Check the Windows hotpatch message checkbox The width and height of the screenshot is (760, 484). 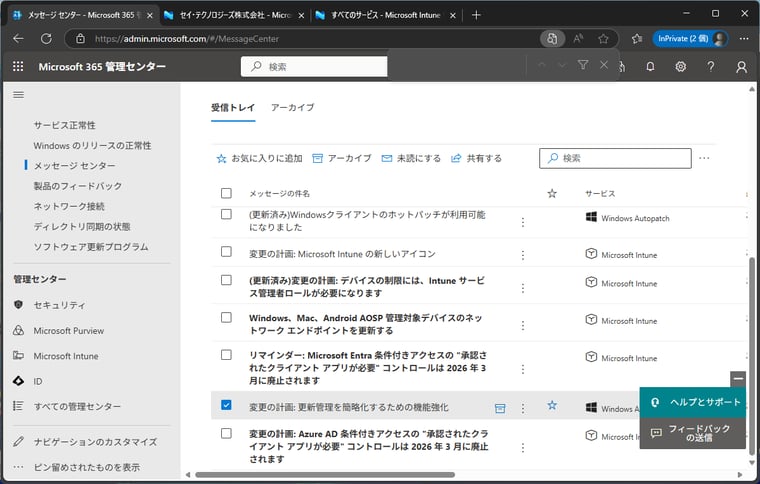pos(226,214)
